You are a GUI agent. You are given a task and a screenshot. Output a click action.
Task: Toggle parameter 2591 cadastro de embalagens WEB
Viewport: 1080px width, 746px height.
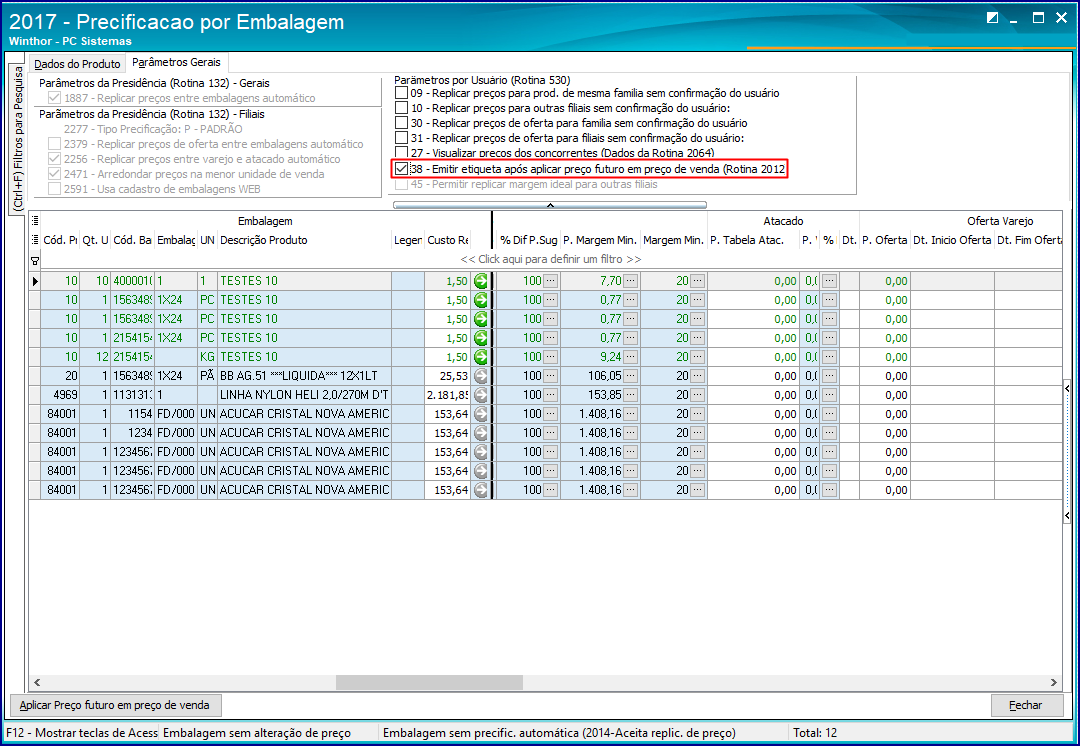coord(54,189)
